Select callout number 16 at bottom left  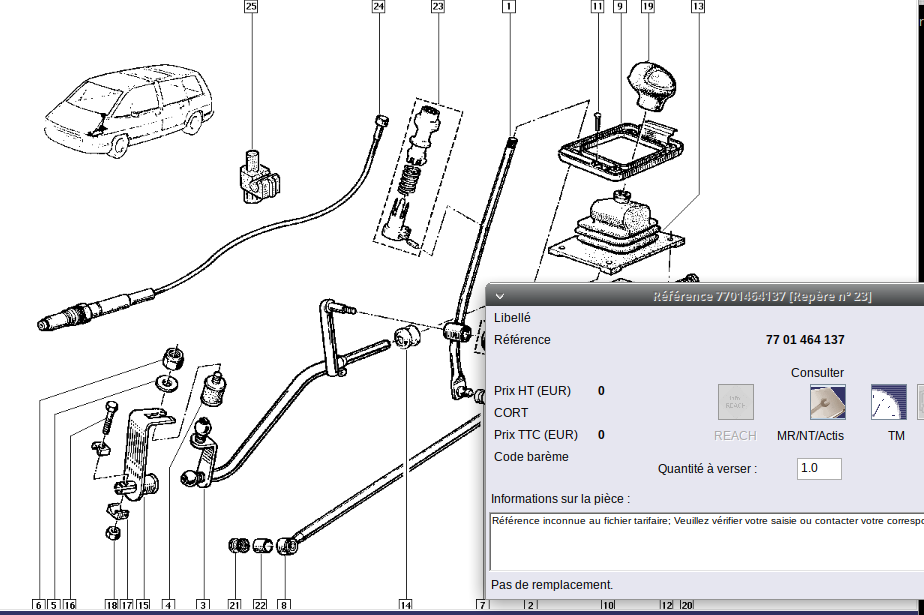[x=69, y=605]
